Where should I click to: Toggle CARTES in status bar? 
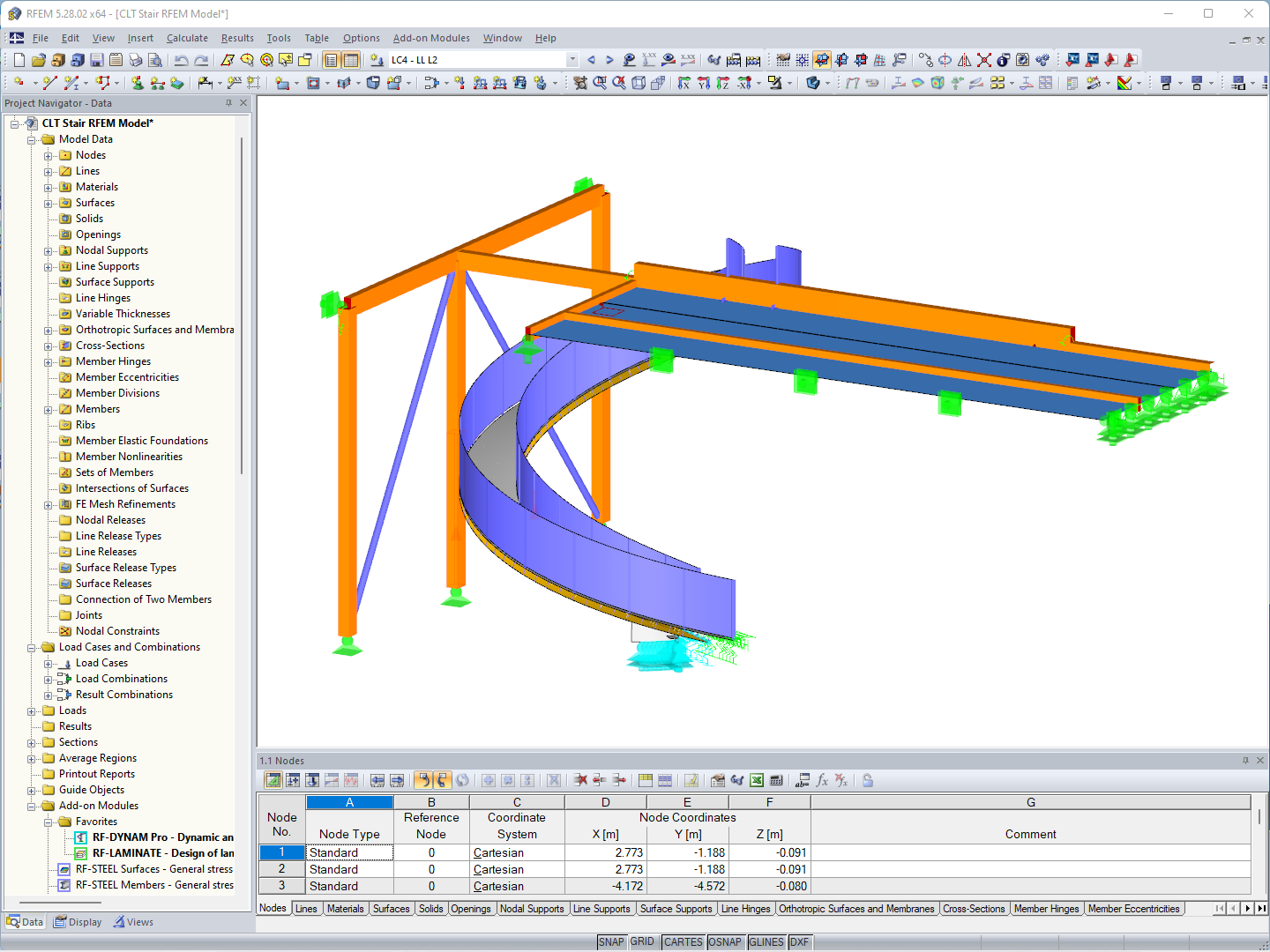684,942
